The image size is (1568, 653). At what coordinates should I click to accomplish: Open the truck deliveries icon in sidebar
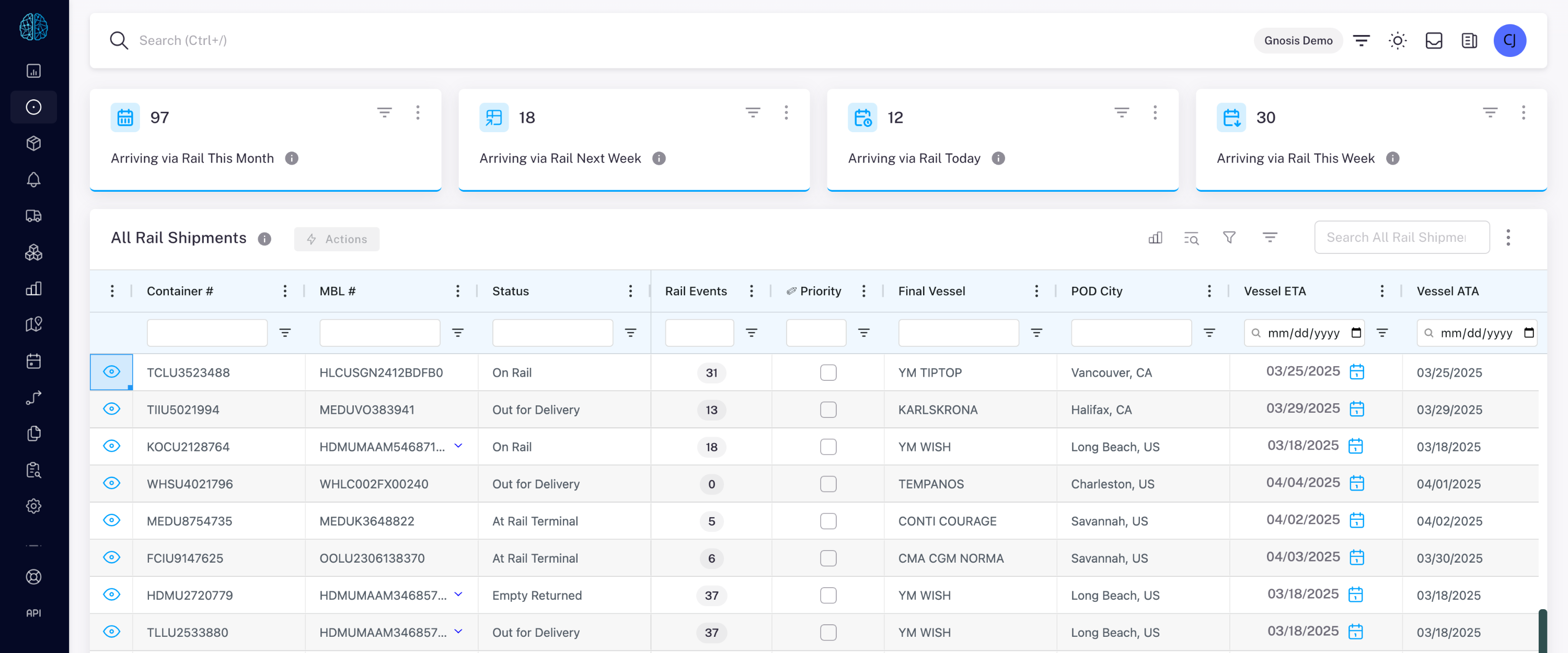point(33,216)
